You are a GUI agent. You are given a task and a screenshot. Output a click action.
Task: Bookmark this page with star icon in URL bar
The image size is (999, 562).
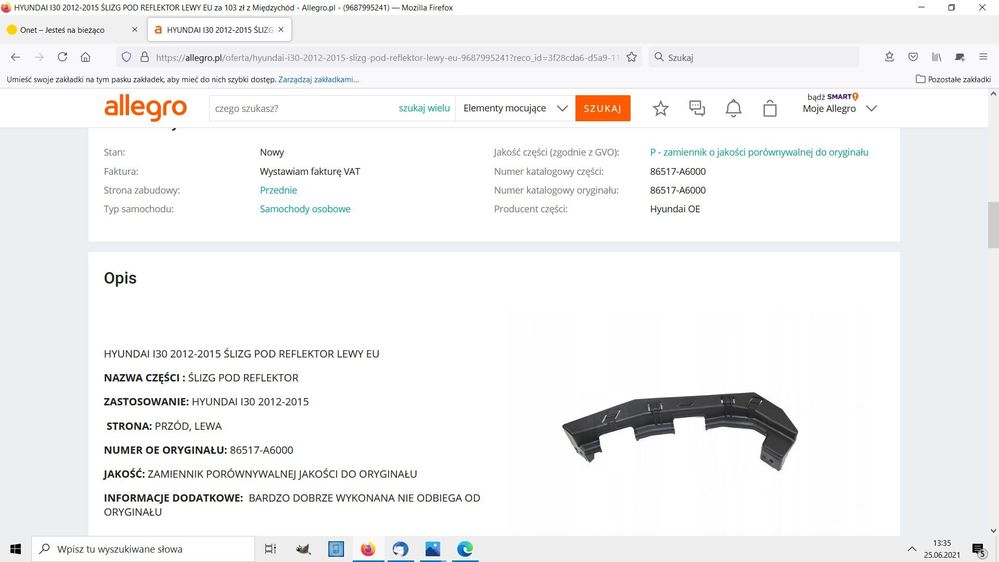[631, 57]
